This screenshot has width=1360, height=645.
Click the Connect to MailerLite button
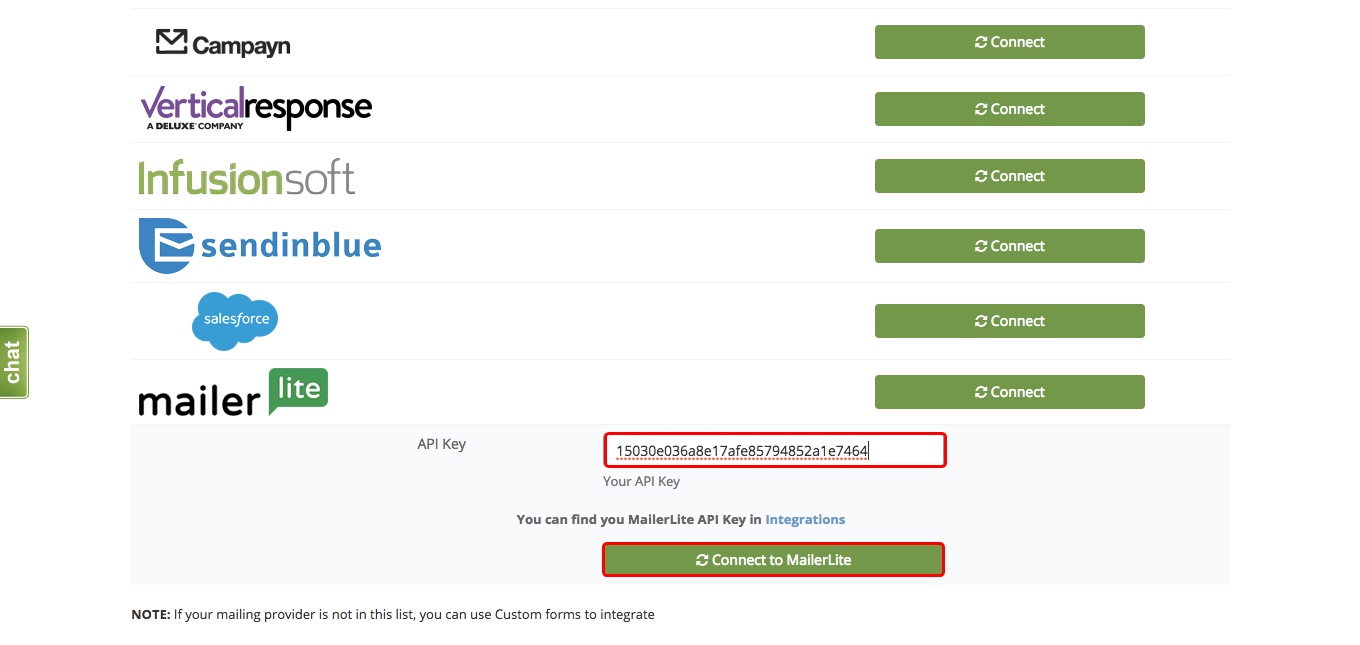[x=773, y=560]
